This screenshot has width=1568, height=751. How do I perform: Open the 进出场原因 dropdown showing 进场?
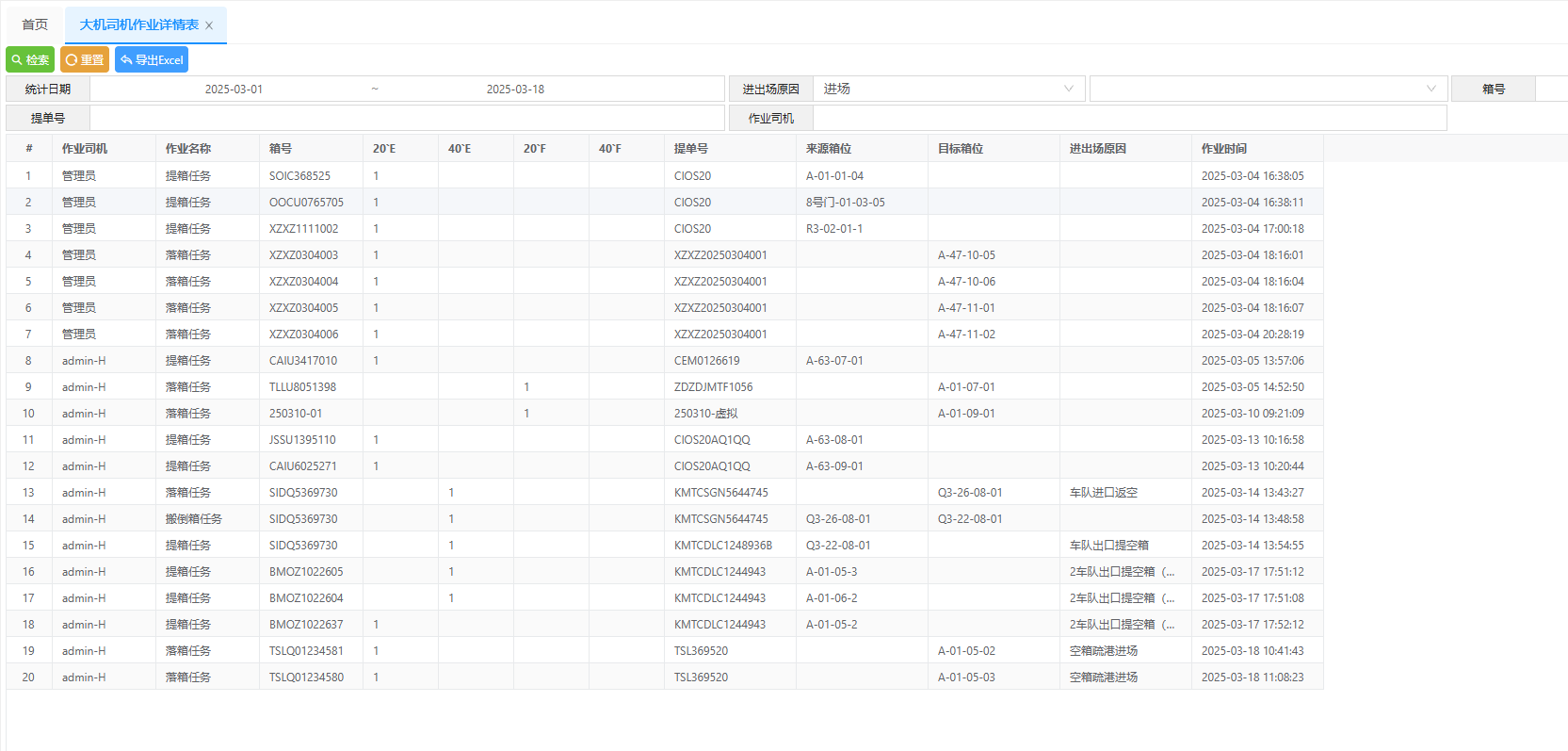[947, 89]
